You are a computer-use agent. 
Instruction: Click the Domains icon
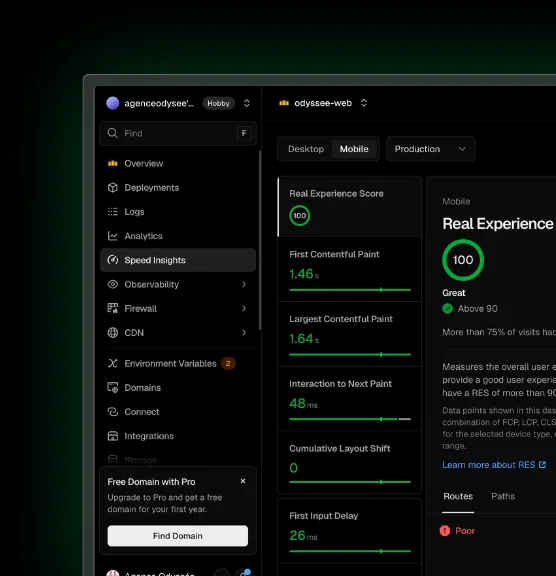pyautogui.click(x=113, y=388)
